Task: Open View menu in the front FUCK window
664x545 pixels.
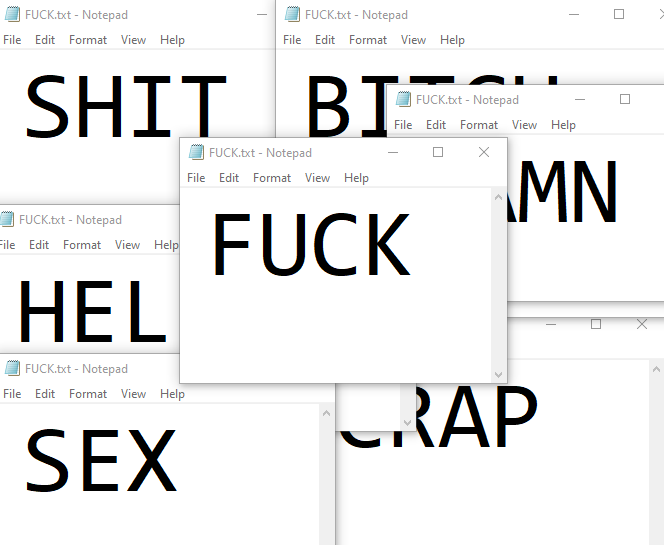Action: [317, 178]
